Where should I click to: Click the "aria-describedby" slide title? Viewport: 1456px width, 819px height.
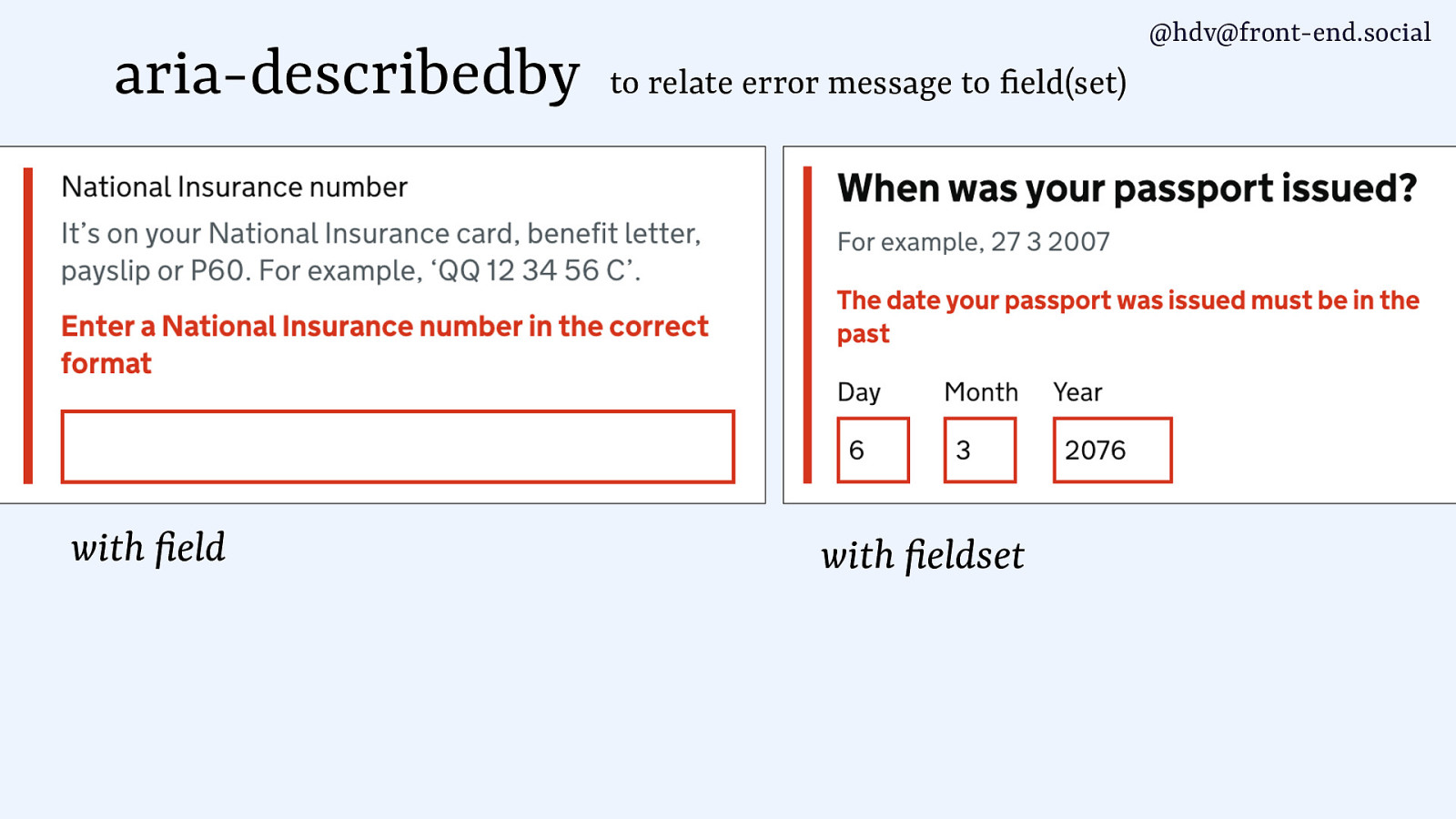pos(347,74)
